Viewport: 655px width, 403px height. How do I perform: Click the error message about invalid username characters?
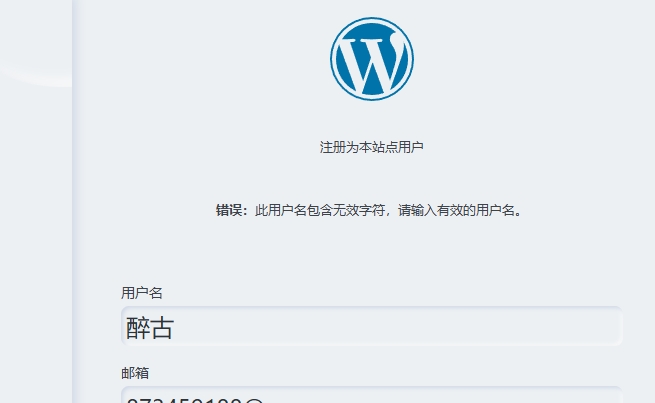point(369,210)
